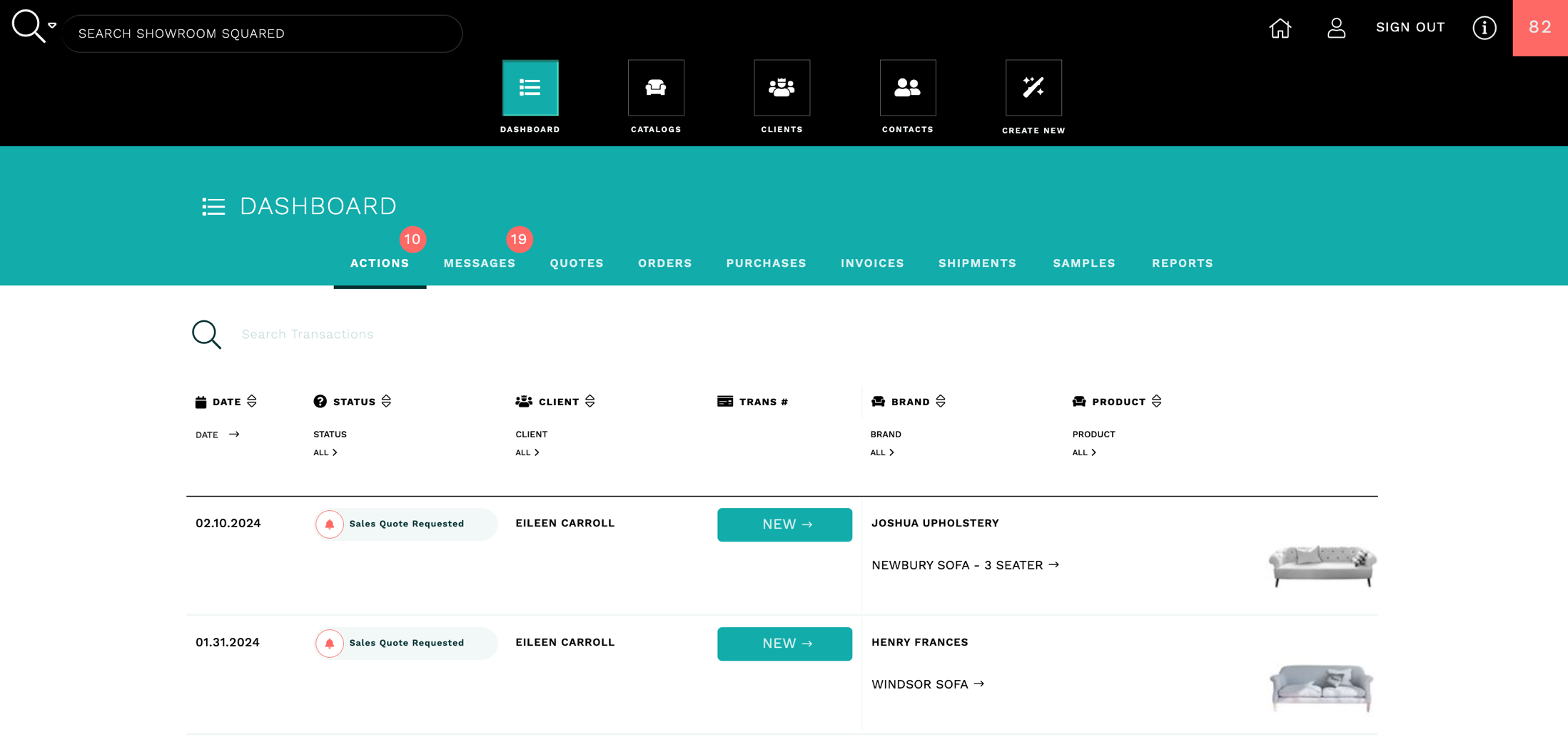
Task: Click the red 82 notification counter
Action: coord(1539,28)
